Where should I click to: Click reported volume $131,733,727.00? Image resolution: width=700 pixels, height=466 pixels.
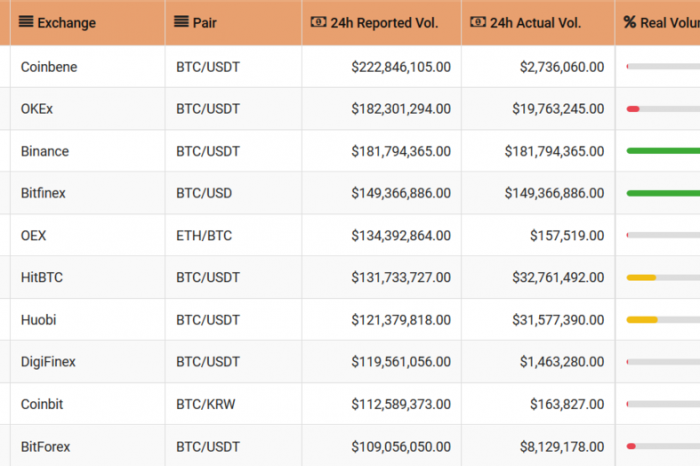(x=401, y=277)
